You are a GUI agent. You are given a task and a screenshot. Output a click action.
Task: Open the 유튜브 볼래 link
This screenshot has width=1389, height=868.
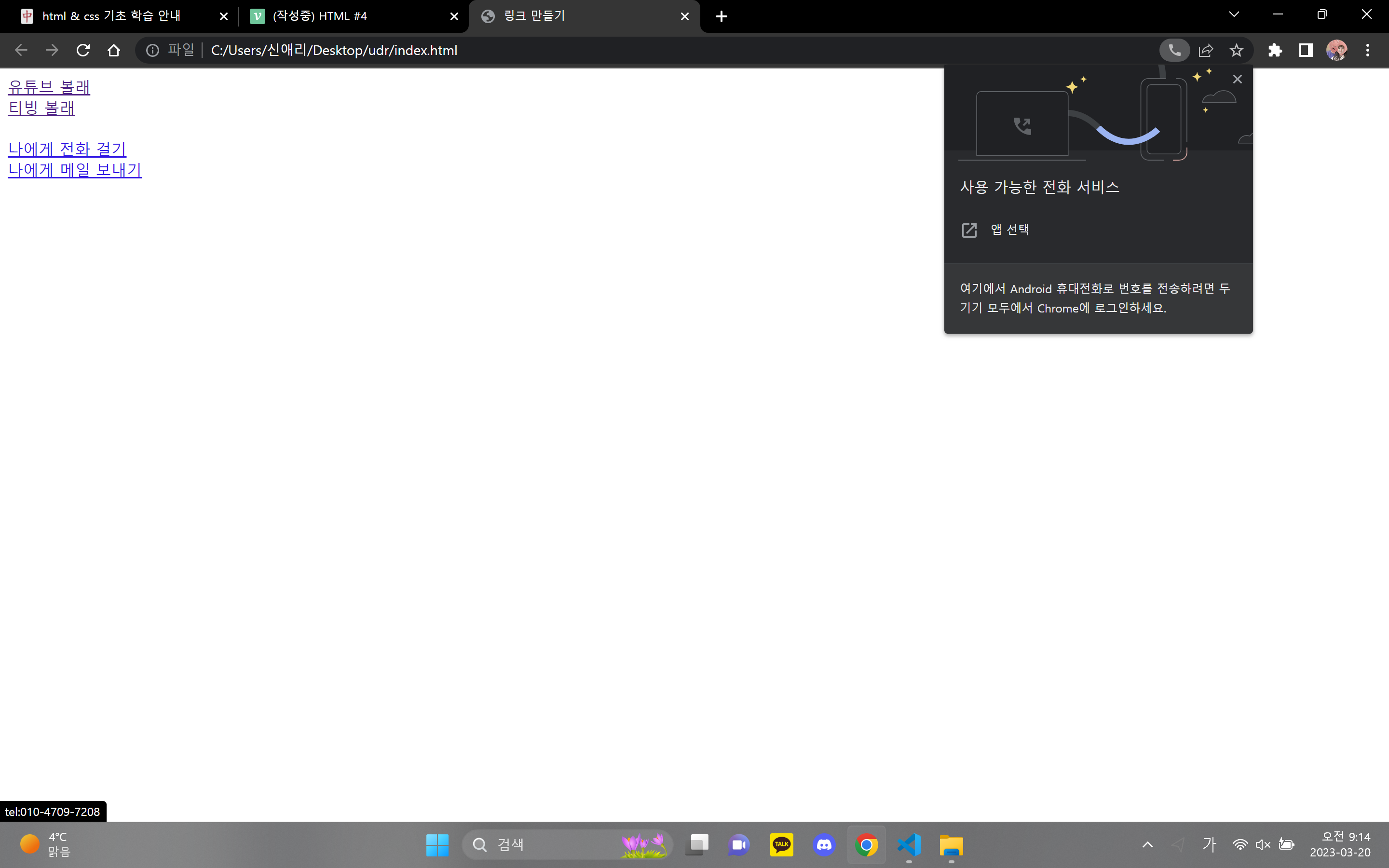point(49,87)
